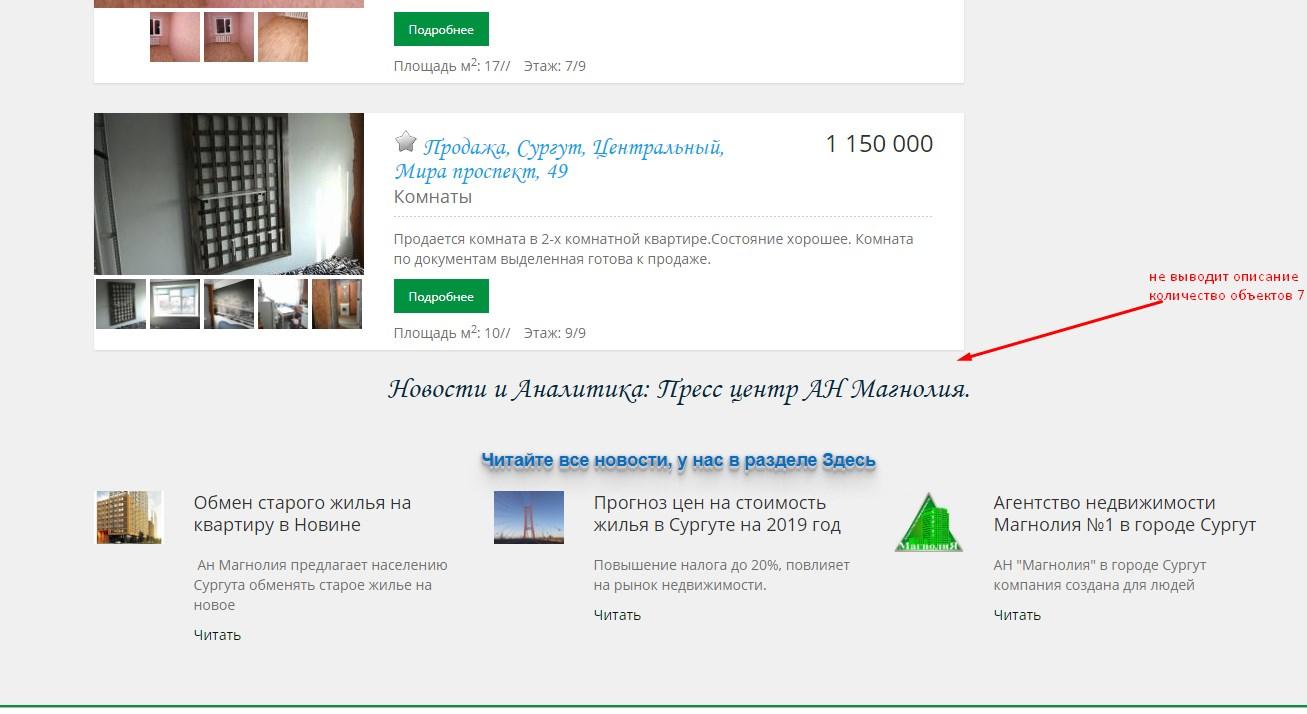This screenshot has height=714, width=1307.
Task: Open the listing link Продажа, Сургут, Центральный, Мира проспект, 49
Action: 559,159
